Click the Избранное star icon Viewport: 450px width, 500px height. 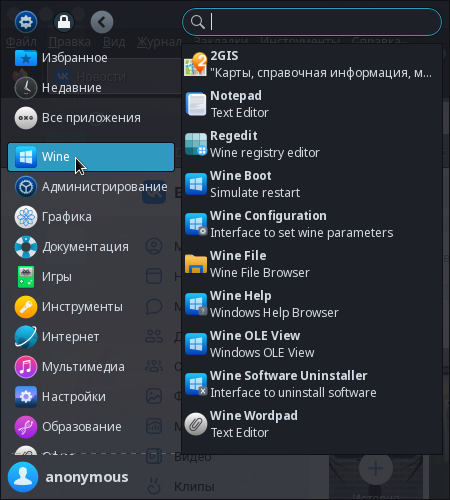26,58
